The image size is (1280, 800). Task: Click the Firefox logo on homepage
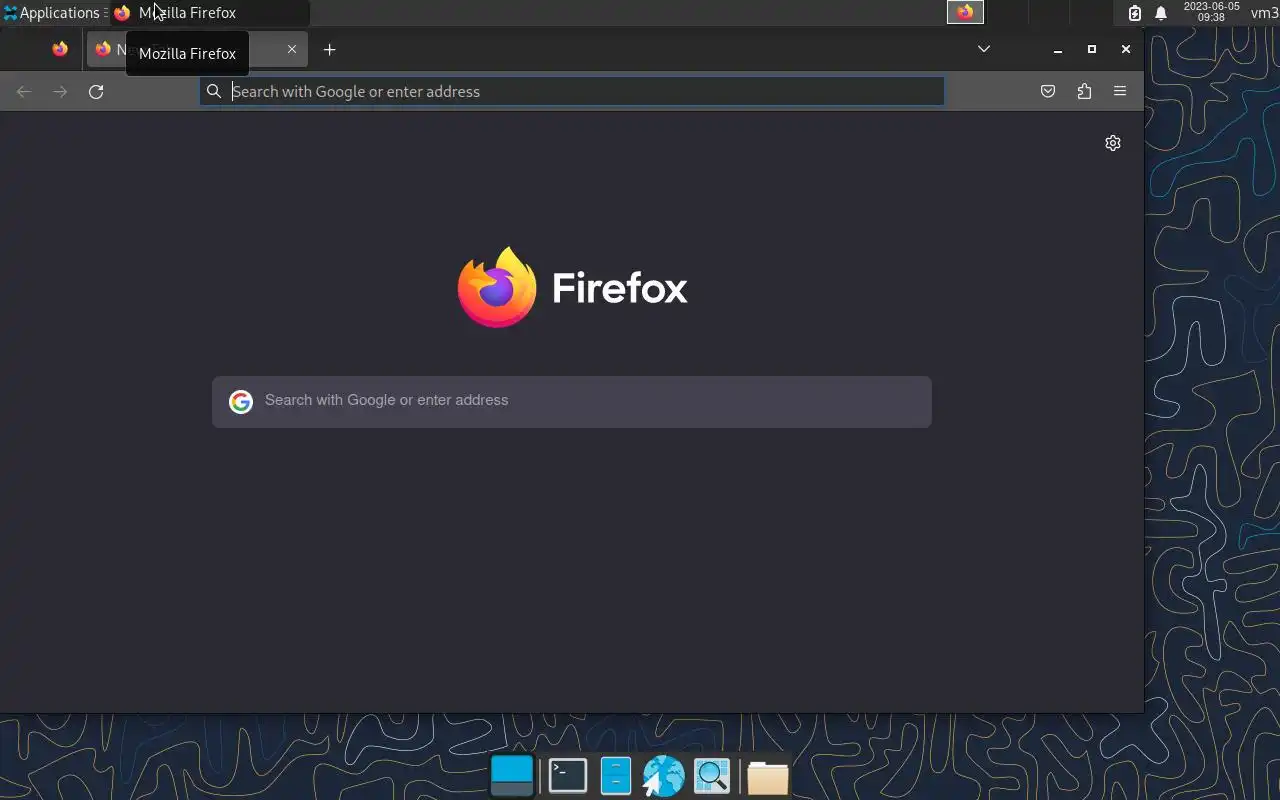point(572,287)
